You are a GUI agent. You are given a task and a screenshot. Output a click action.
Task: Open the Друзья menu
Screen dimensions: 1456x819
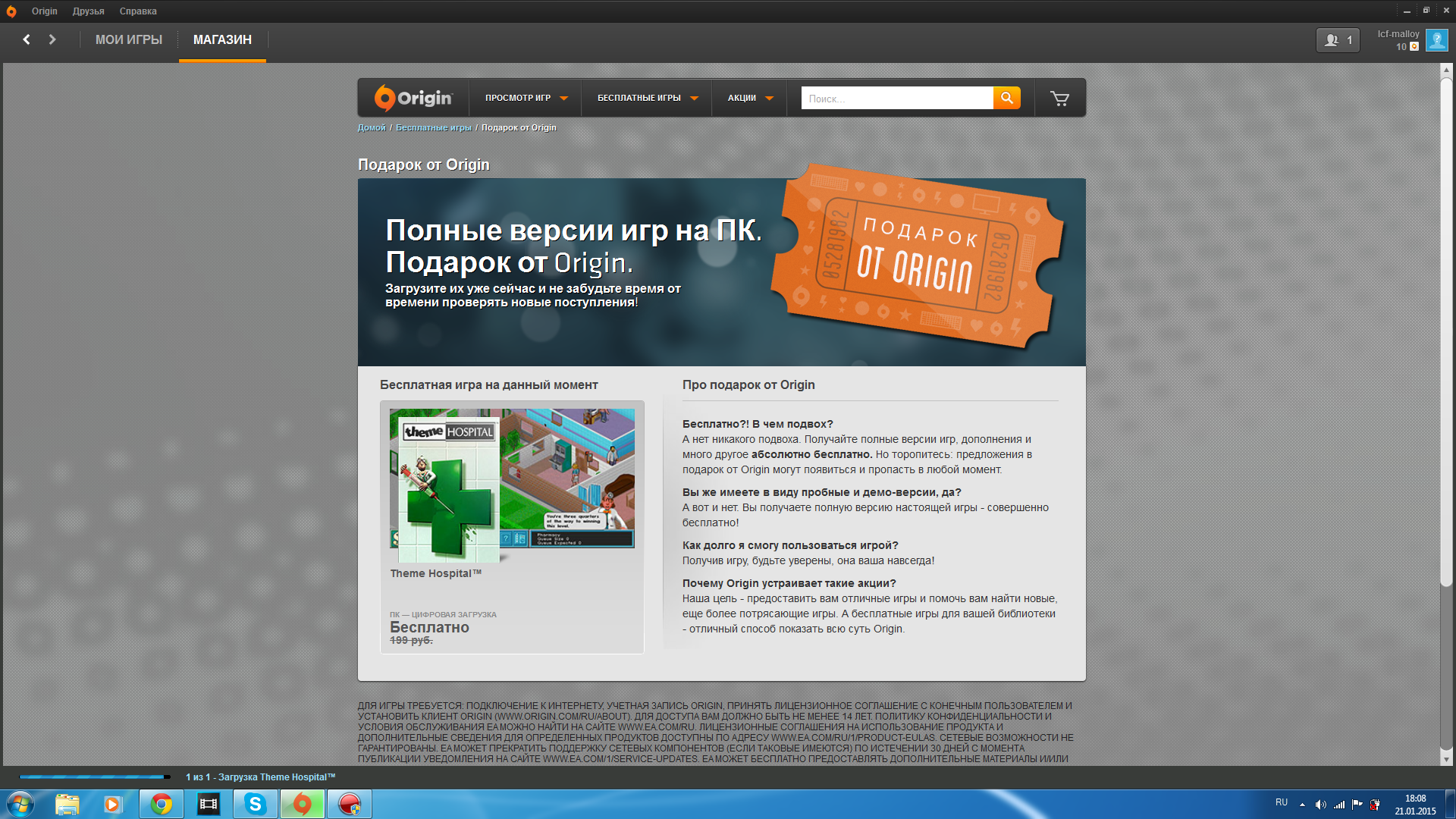click(x=89, y=11)
